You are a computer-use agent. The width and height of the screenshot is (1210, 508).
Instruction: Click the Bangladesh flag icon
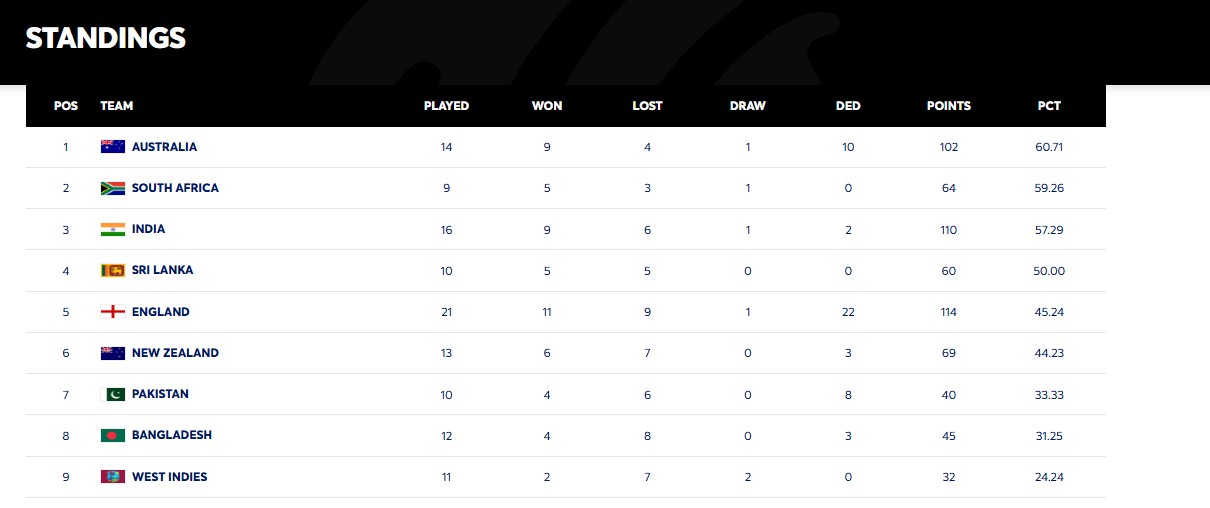point(112,435)
